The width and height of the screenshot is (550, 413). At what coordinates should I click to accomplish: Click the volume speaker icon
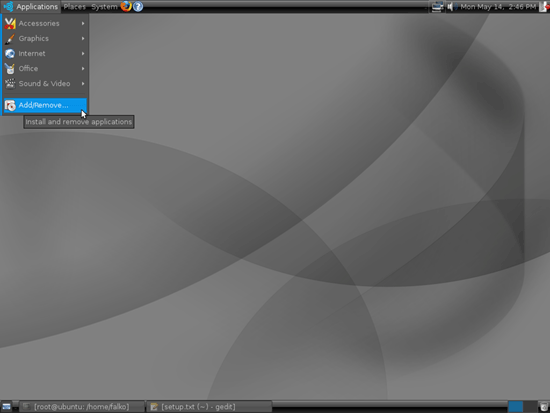pyautogui.click(x=450, y=7)
